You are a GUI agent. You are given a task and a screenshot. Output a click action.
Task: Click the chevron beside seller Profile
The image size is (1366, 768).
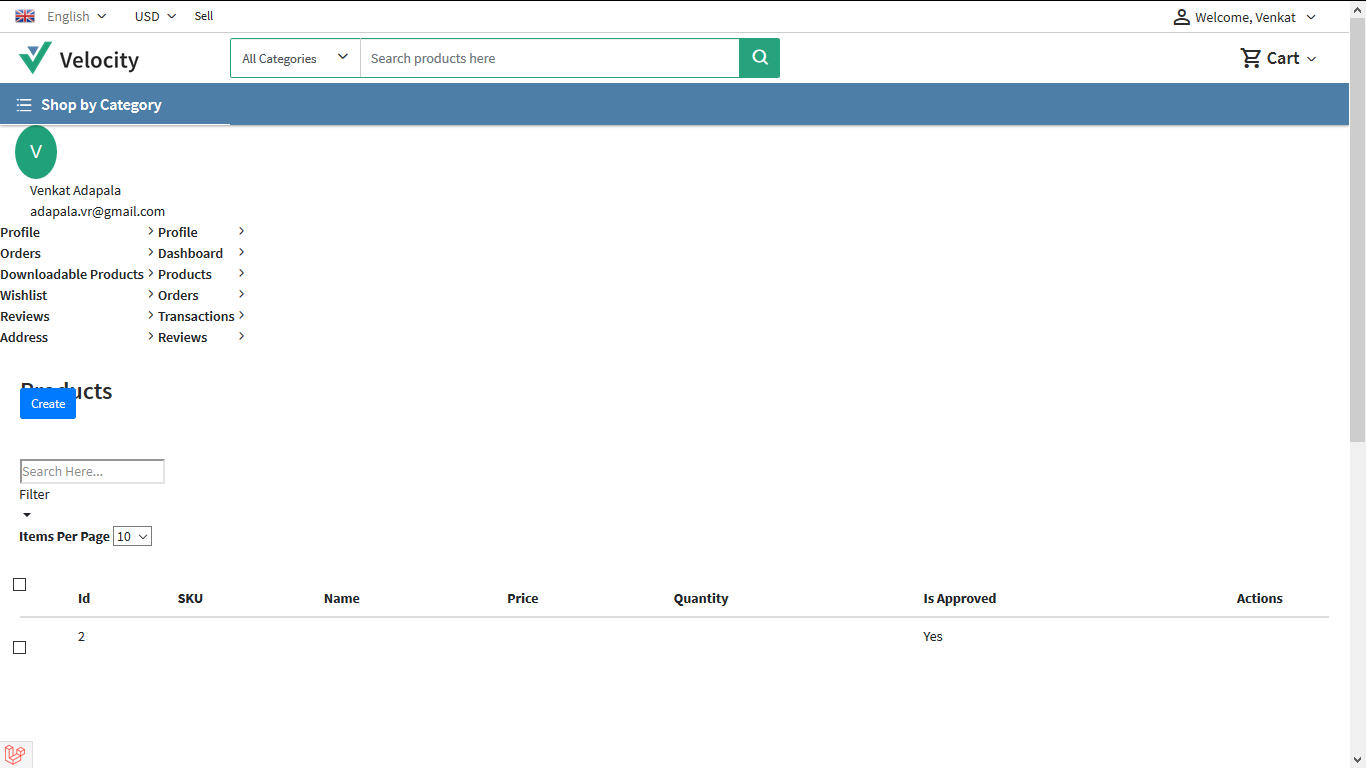click(x=242, y=231)
